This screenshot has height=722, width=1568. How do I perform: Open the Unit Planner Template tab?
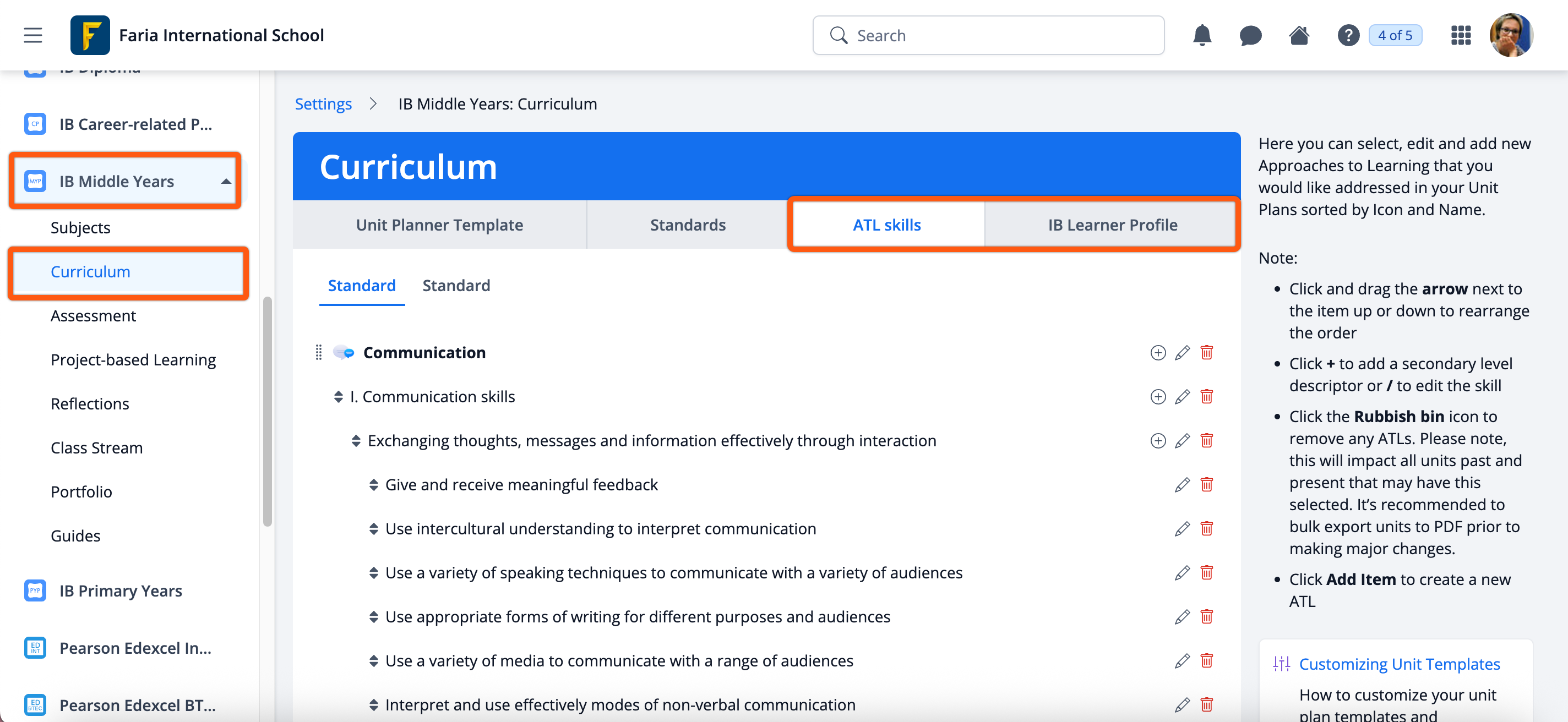click(x=439, y=225)
